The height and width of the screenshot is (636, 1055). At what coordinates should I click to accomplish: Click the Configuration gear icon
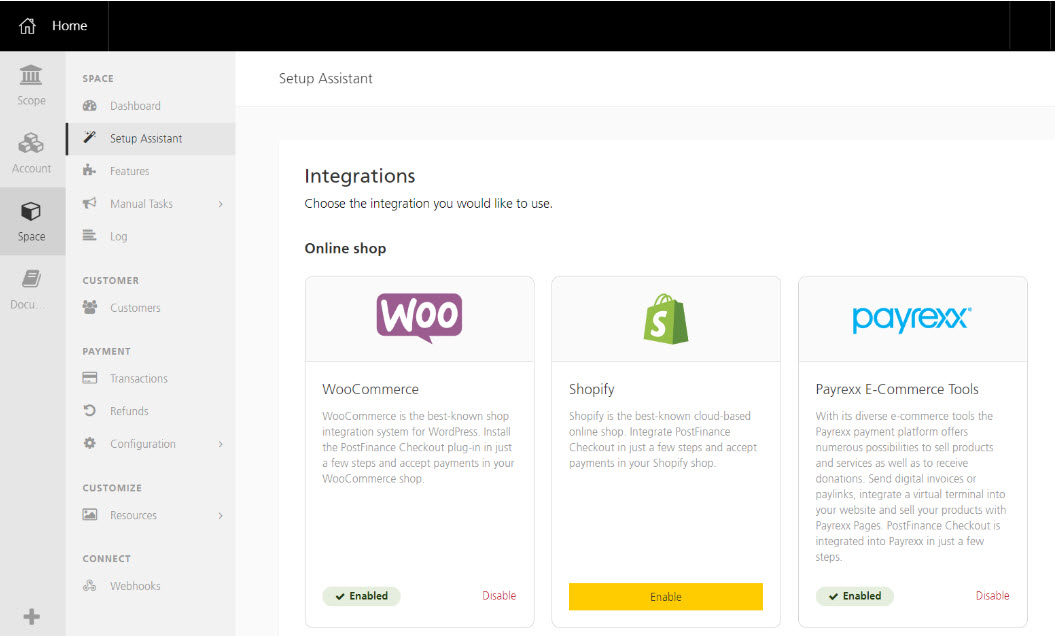click(89, 443)
